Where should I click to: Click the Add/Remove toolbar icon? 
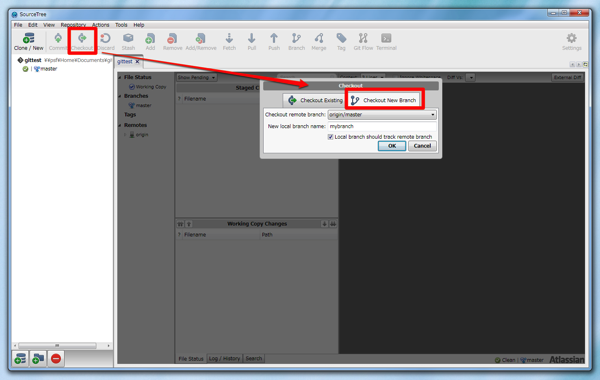(x=201, y=41)
